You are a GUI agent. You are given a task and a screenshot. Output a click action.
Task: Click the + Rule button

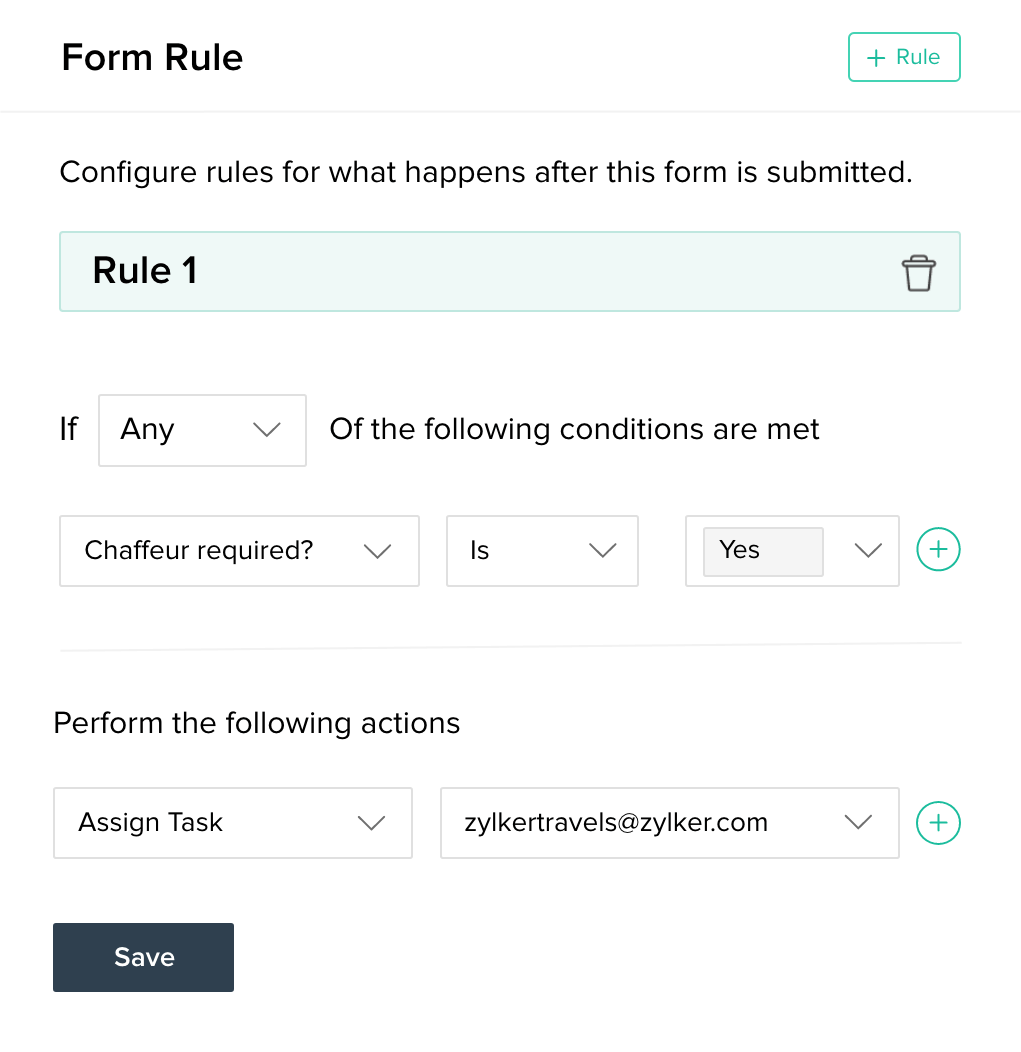point(903,57)
